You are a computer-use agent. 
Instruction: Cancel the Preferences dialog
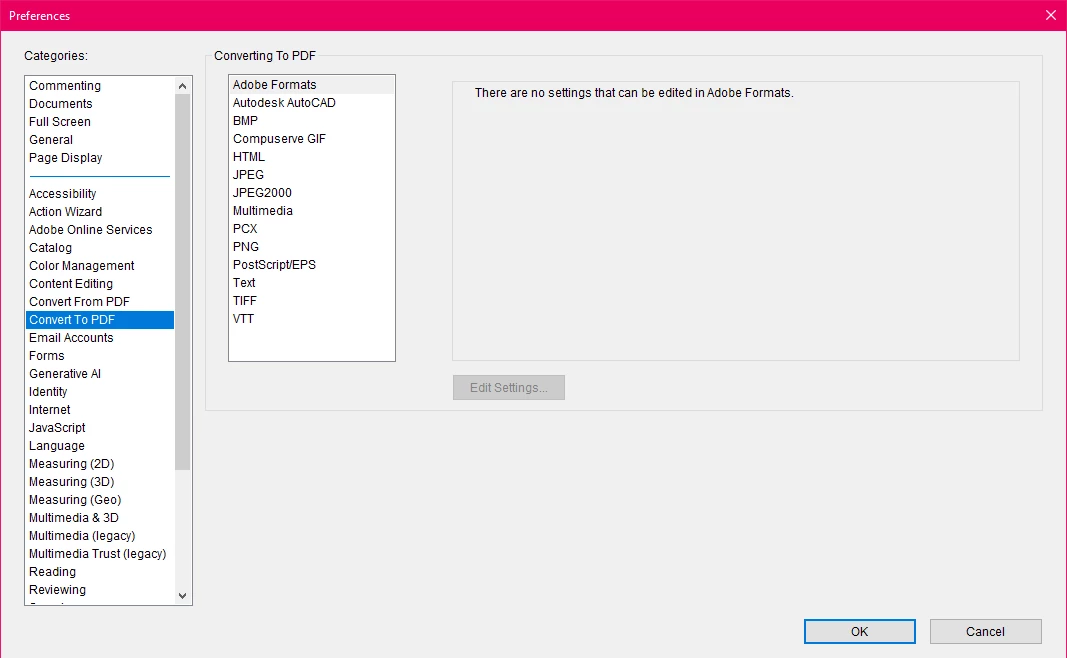(985, 631)
